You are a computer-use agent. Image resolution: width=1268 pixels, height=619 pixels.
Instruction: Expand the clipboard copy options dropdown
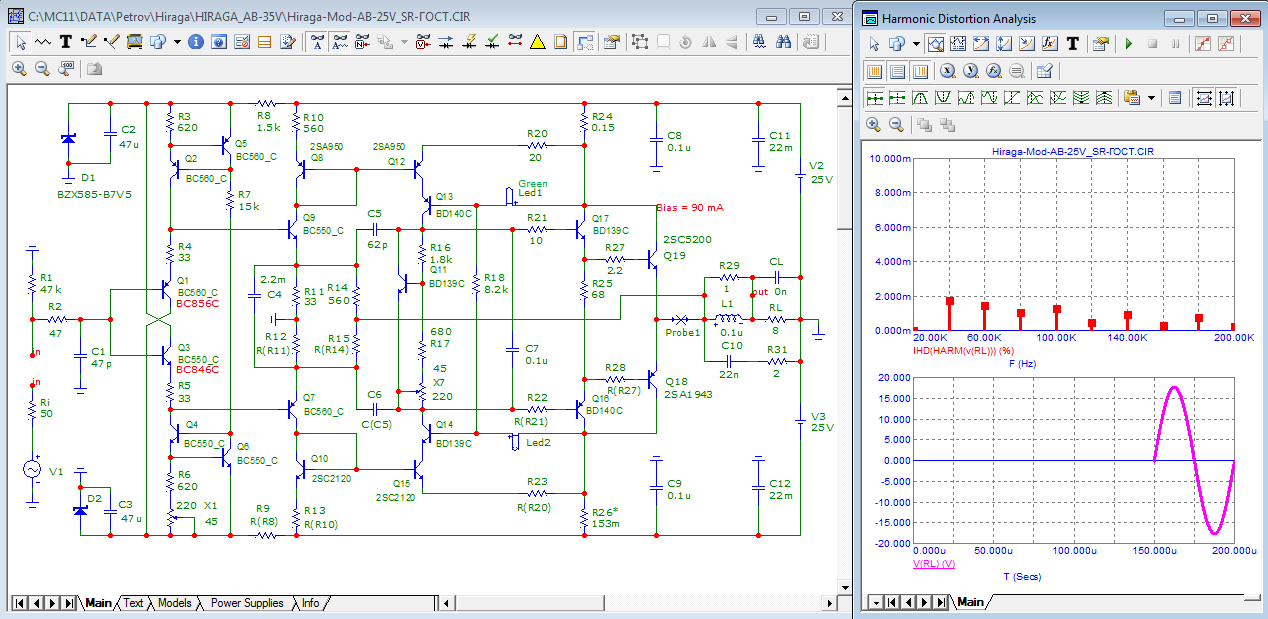click(1152, 98)
